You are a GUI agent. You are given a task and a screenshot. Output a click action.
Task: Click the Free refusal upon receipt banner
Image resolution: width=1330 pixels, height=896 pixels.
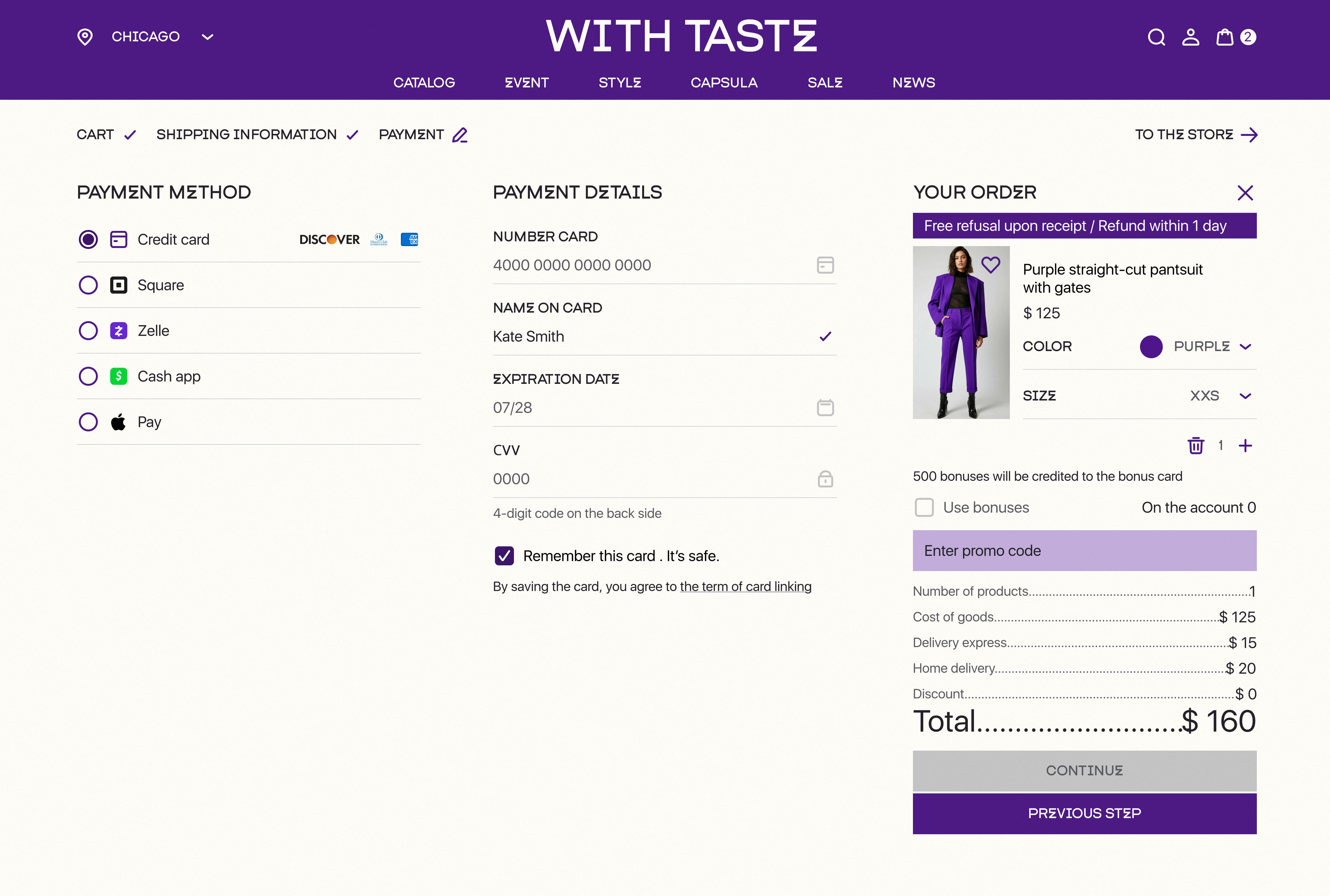pyautogui.click(x=1084, y=226)
